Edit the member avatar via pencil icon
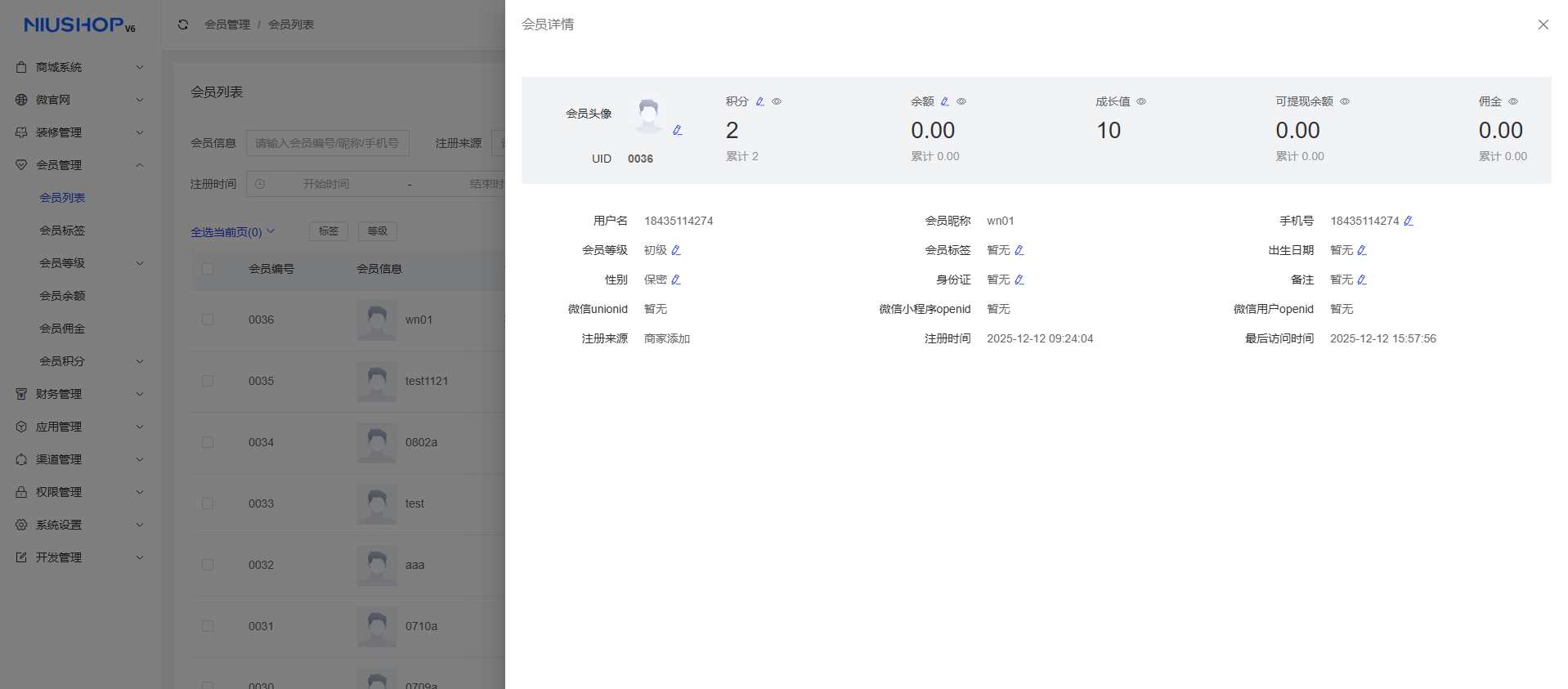This screenshot has height=689, width=1568. coord(677,130)
